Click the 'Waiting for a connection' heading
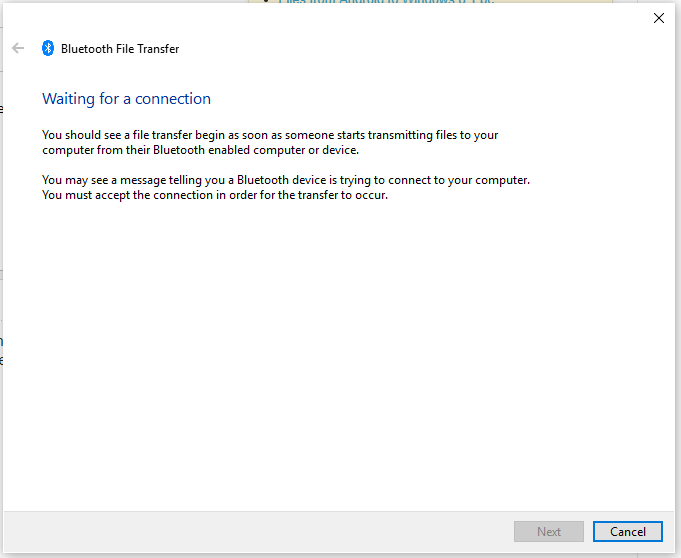Screen dimensions: 681x558 click(x=126, y=99)
